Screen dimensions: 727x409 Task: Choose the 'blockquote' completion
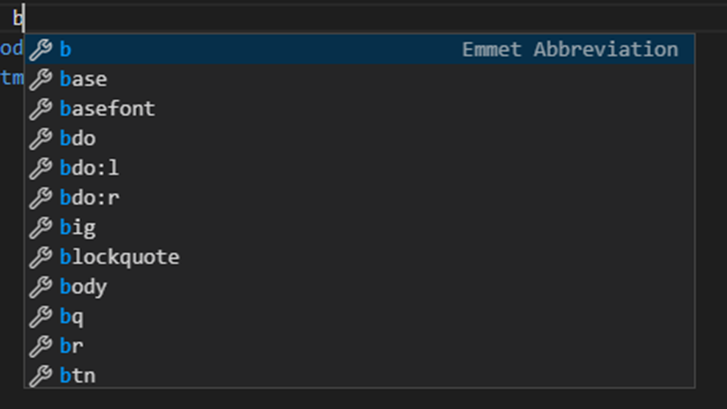point(359,257)
